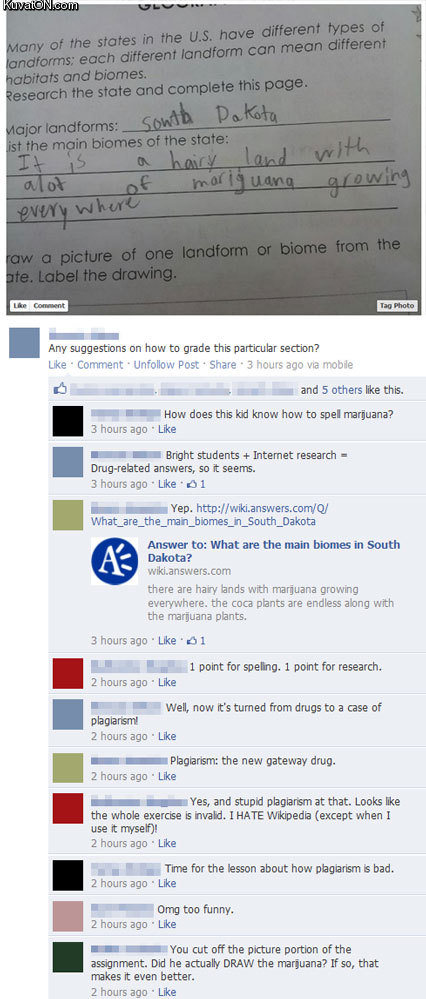Image resolution: width=426 pixels, height=999 pixels.
Task: Open the '5 others' likes list
Action: [341, 389]
